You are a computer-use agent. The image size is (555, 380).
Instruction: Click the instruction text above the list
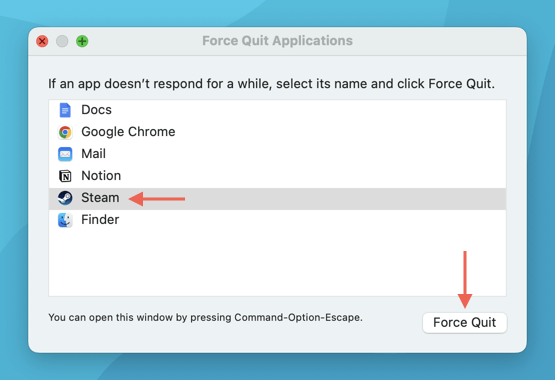point(271,84)
